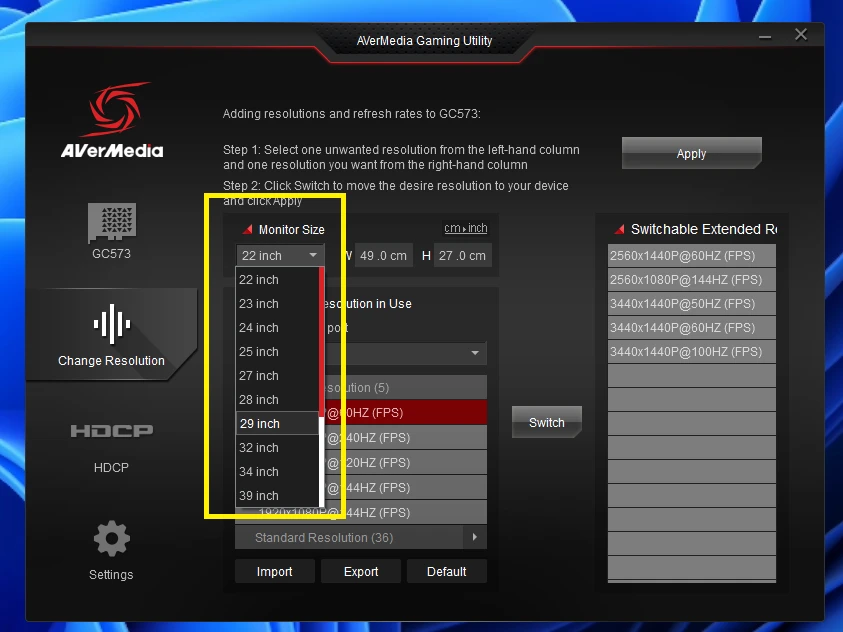Click the Apply button
Image resolution: width=843 pixels, height=632 pixels.
(691, 153)
